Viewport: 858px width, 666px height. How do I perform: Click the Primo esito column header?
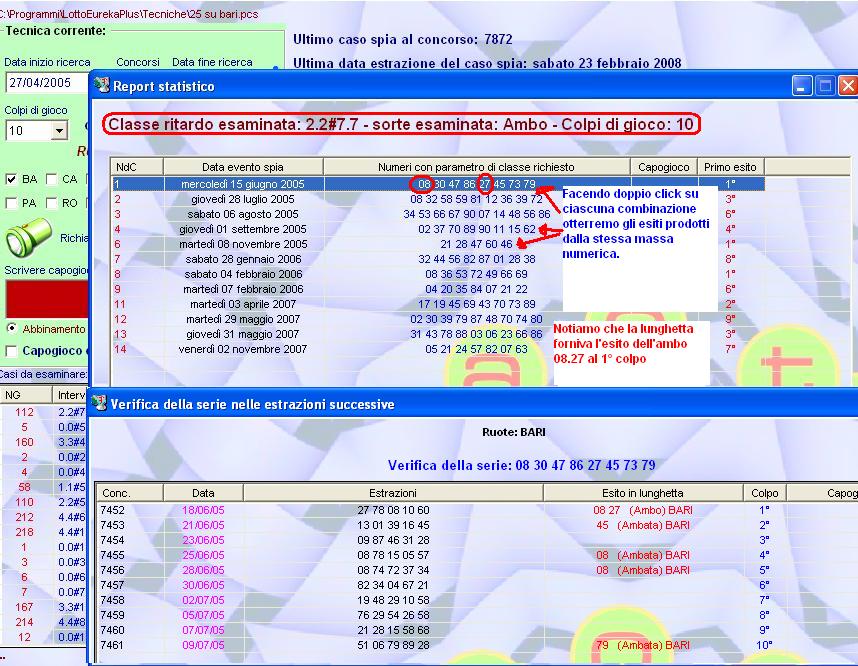pyautogui.click(x=731, y=167)
